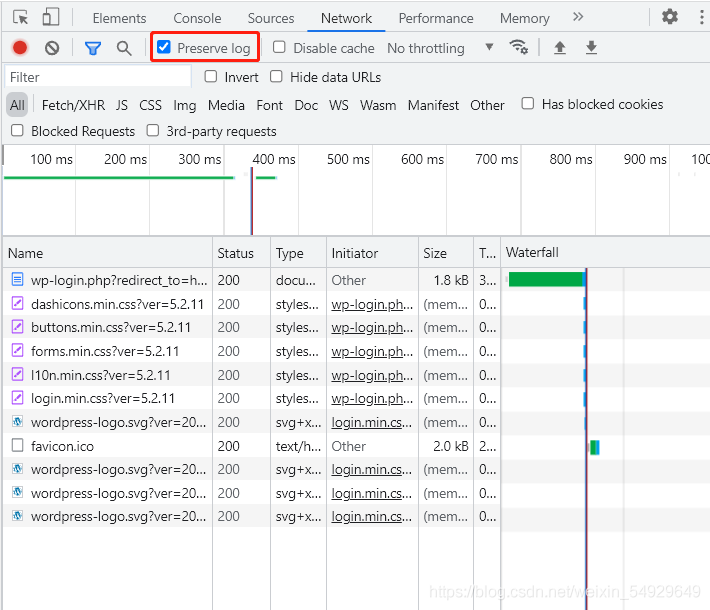Filter requests by Wasm
The width and height of the screenshot is (710, 610).
tap(378, 105)
